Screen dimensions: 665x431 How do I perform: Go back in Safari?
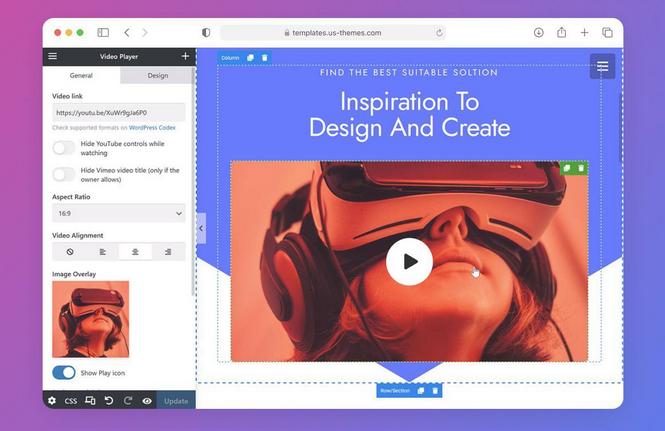(127, 32)
